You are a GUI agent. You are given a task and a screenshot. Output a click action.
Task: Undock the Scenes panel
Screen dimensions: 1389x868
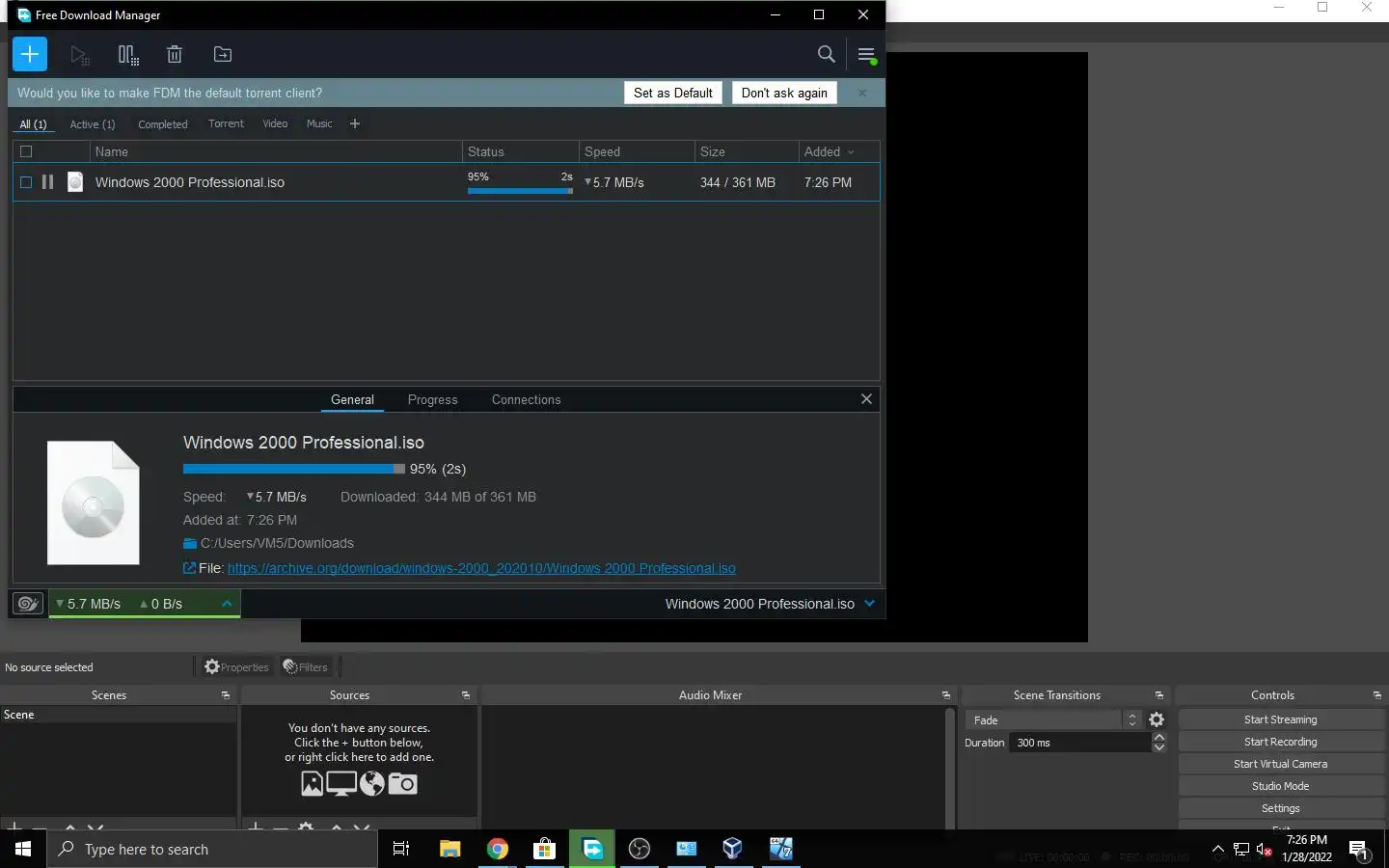(x=226, y=695)
